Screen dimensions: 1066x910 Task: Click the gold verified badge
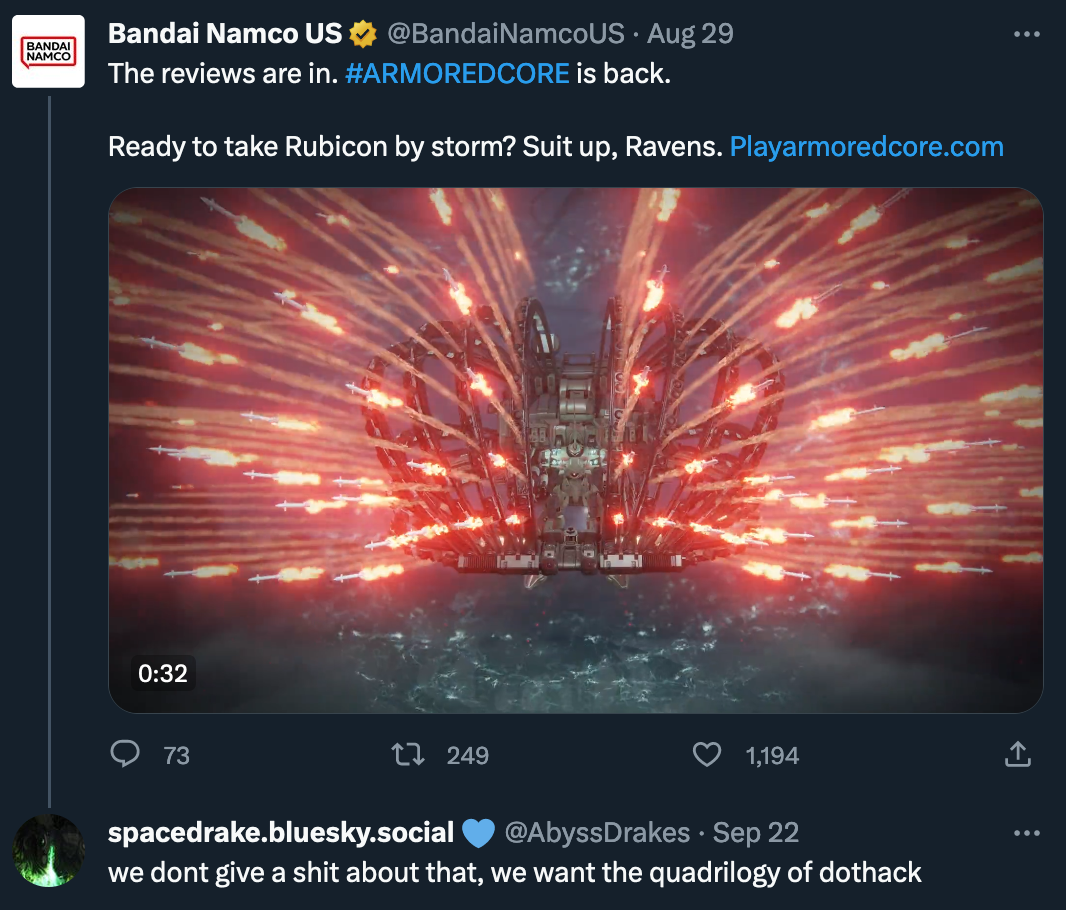click(363, 34)
